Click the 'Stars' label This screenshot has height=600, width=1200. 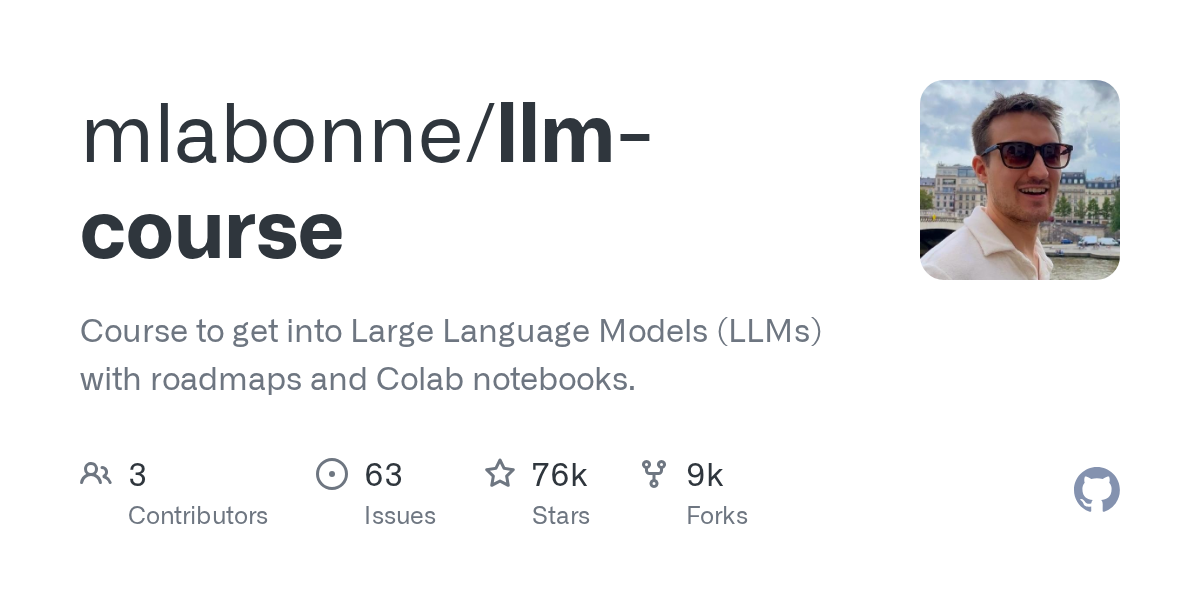pyautogui.click(x=561, y=516)
